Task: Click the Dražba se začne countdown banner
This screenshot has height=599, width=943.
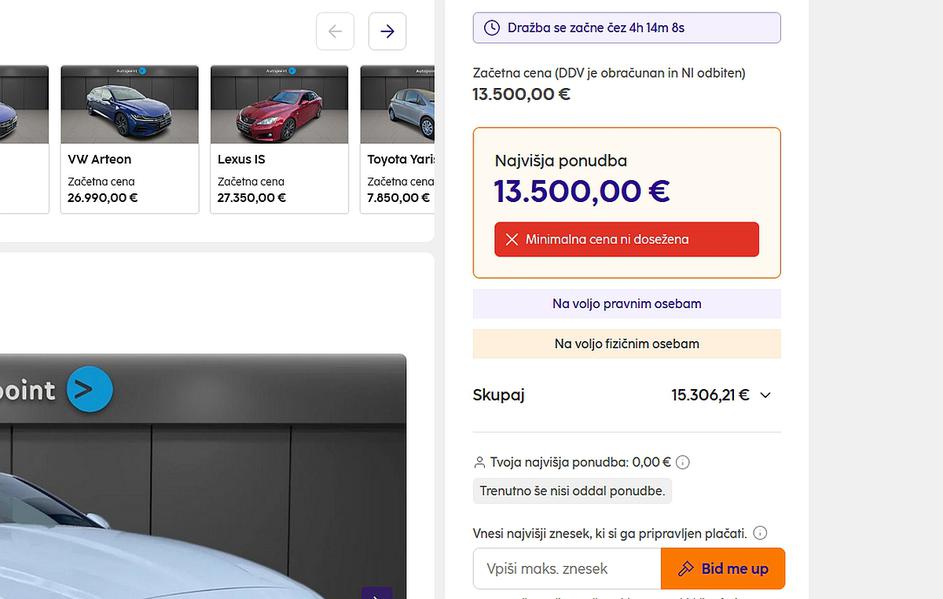Action: [x=626, y=28]
